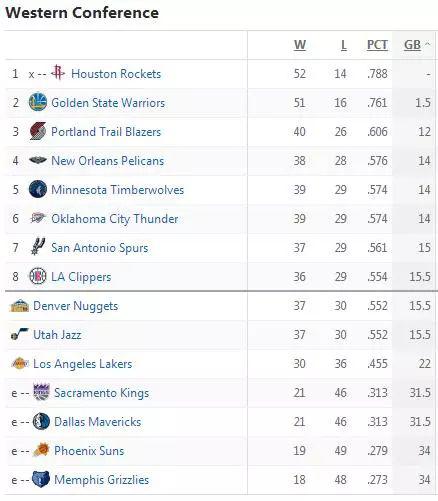This screenshot has width=438, height=501.
Task: Sort standings by the L column
Action: tap(344, 45)
